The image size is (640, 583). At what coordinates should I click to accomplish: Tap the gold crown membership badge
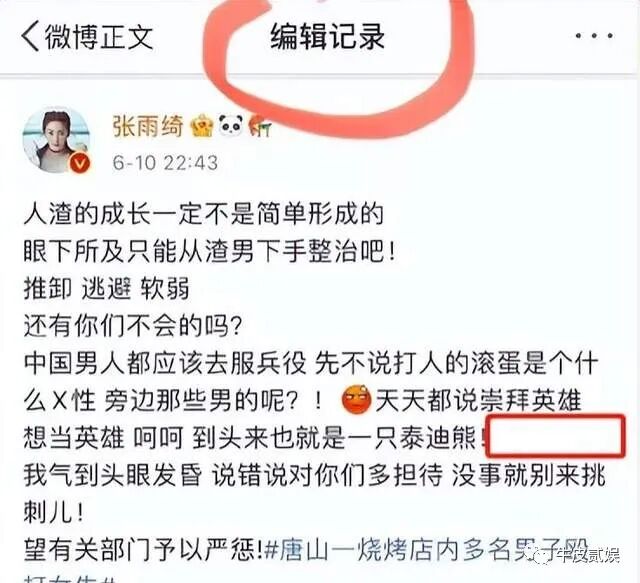click(x=202, y=126)
